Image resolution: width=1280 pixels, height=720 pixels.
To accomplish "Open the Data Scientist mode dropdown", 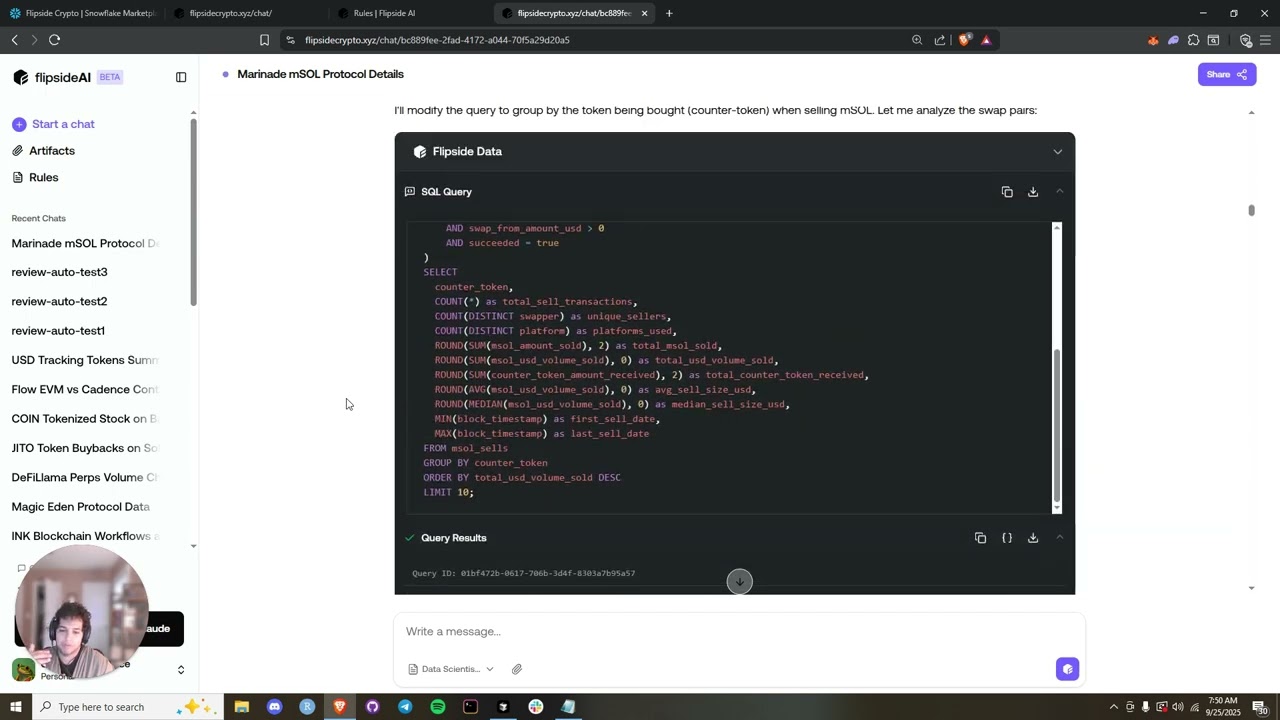I will 451,669.
